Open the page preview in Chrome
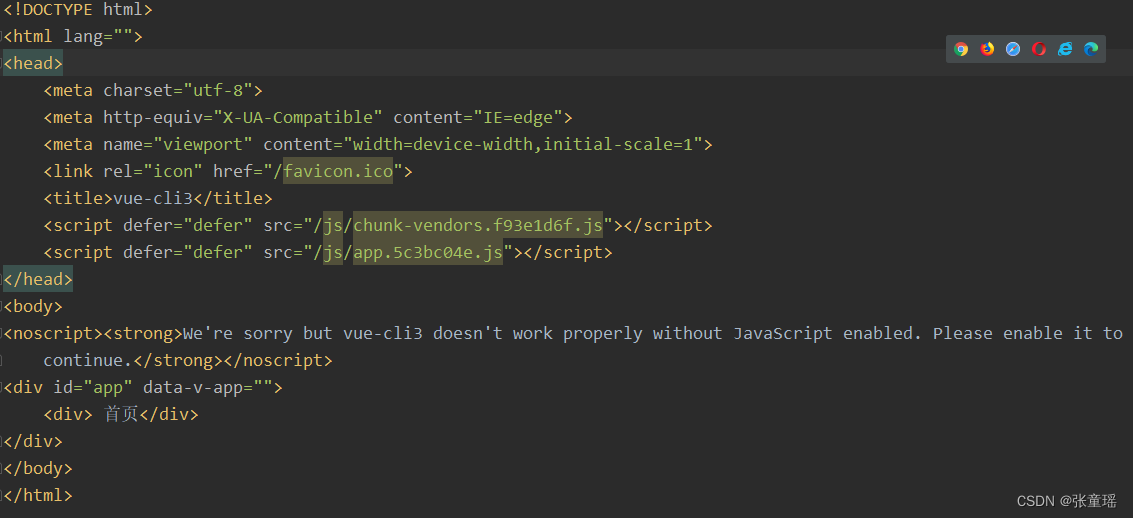 point(961,49)
